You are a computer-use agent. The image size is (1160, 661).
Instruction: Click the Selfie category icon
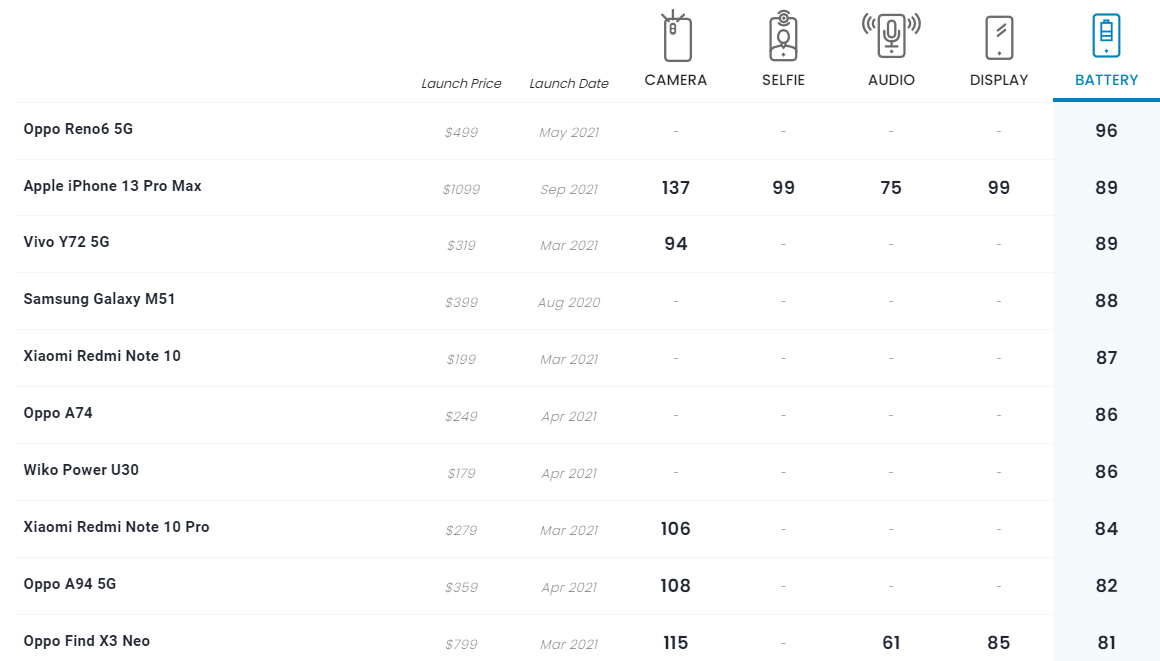pyautogui.click(x=783, y=37)
